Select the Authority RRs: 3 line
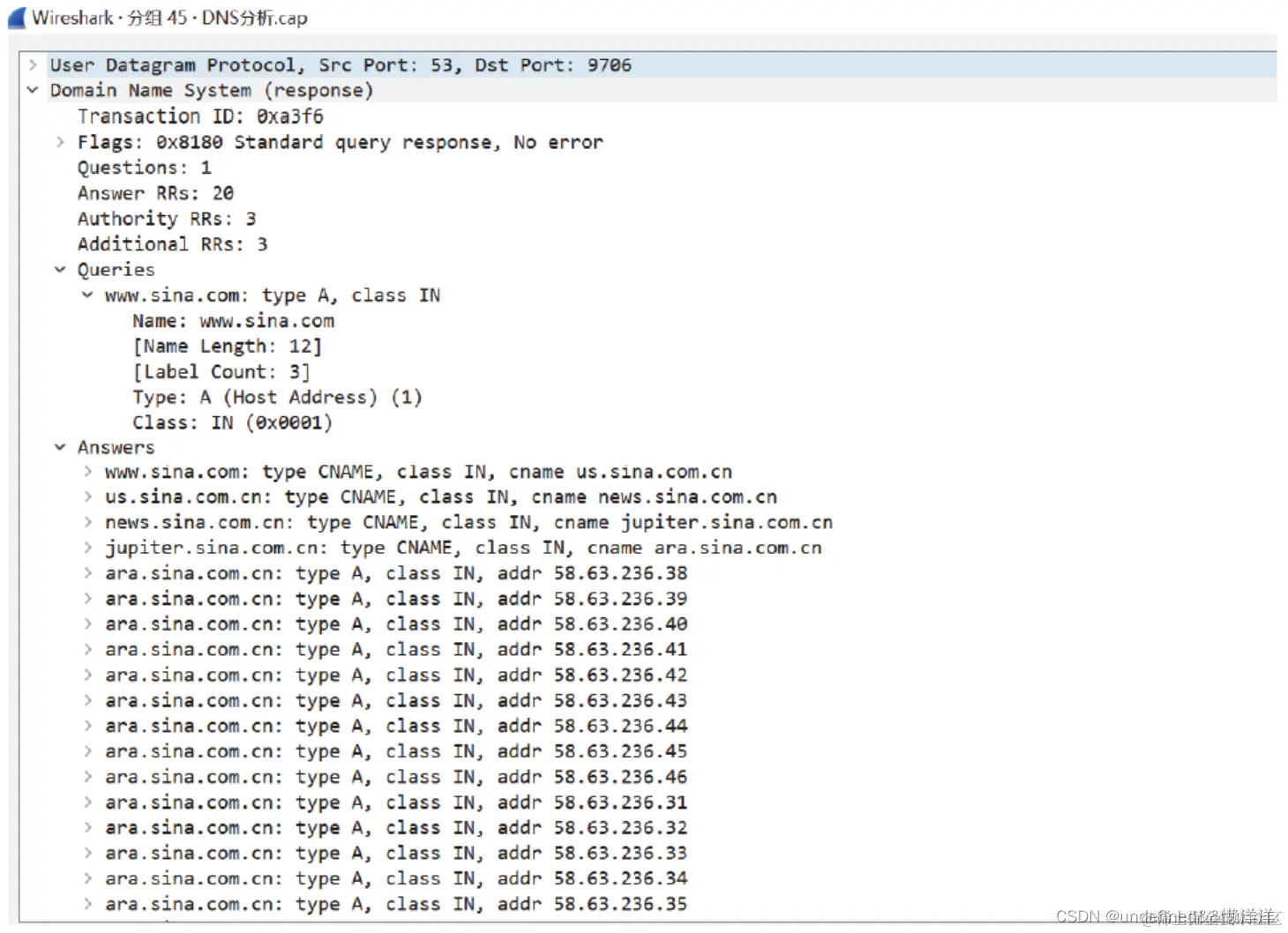 pyautogui.click(x=167, y=219)
